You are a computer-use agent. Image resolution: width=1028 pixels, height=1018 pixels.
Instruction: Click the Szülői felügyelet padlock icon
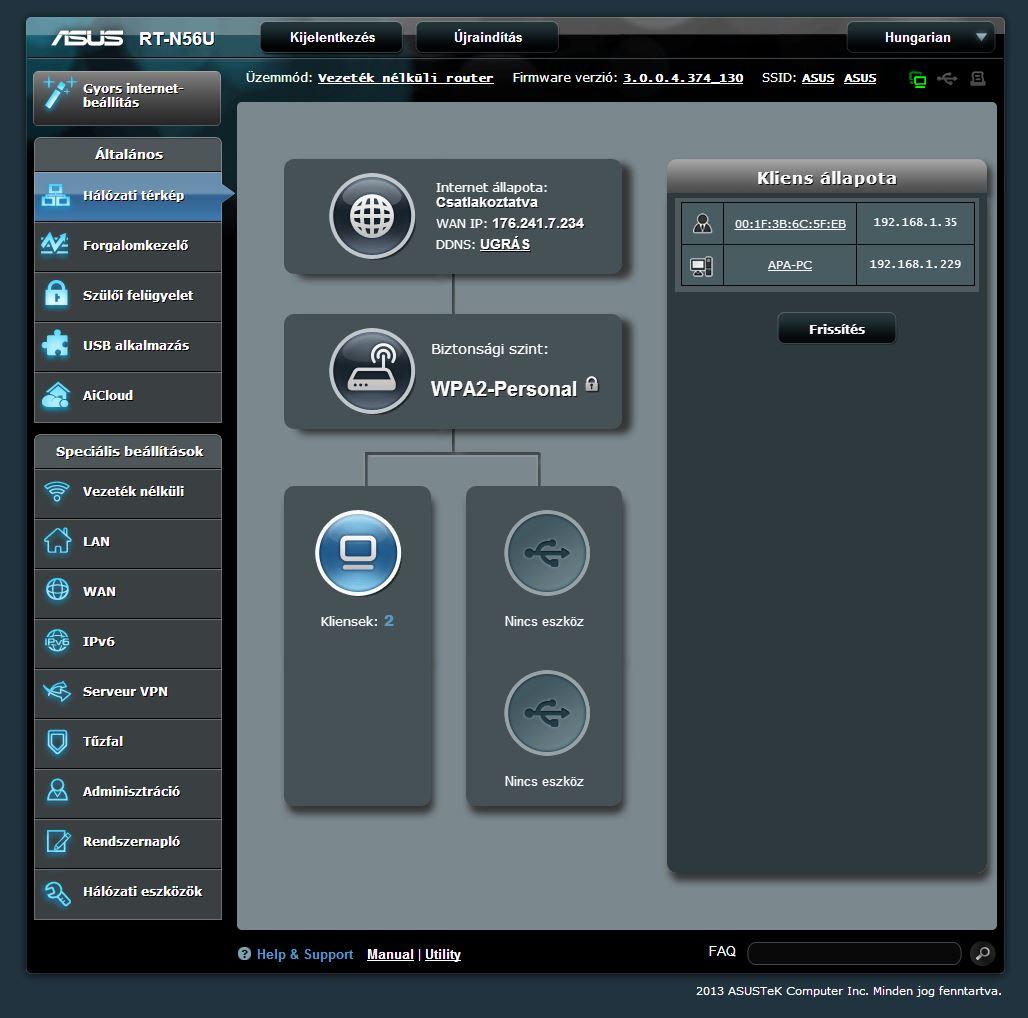56,294
